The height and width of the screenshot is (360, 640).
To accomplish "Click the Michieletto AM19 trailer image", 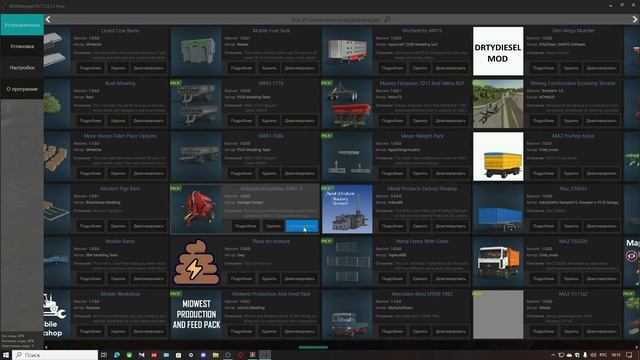I will 347,51.
